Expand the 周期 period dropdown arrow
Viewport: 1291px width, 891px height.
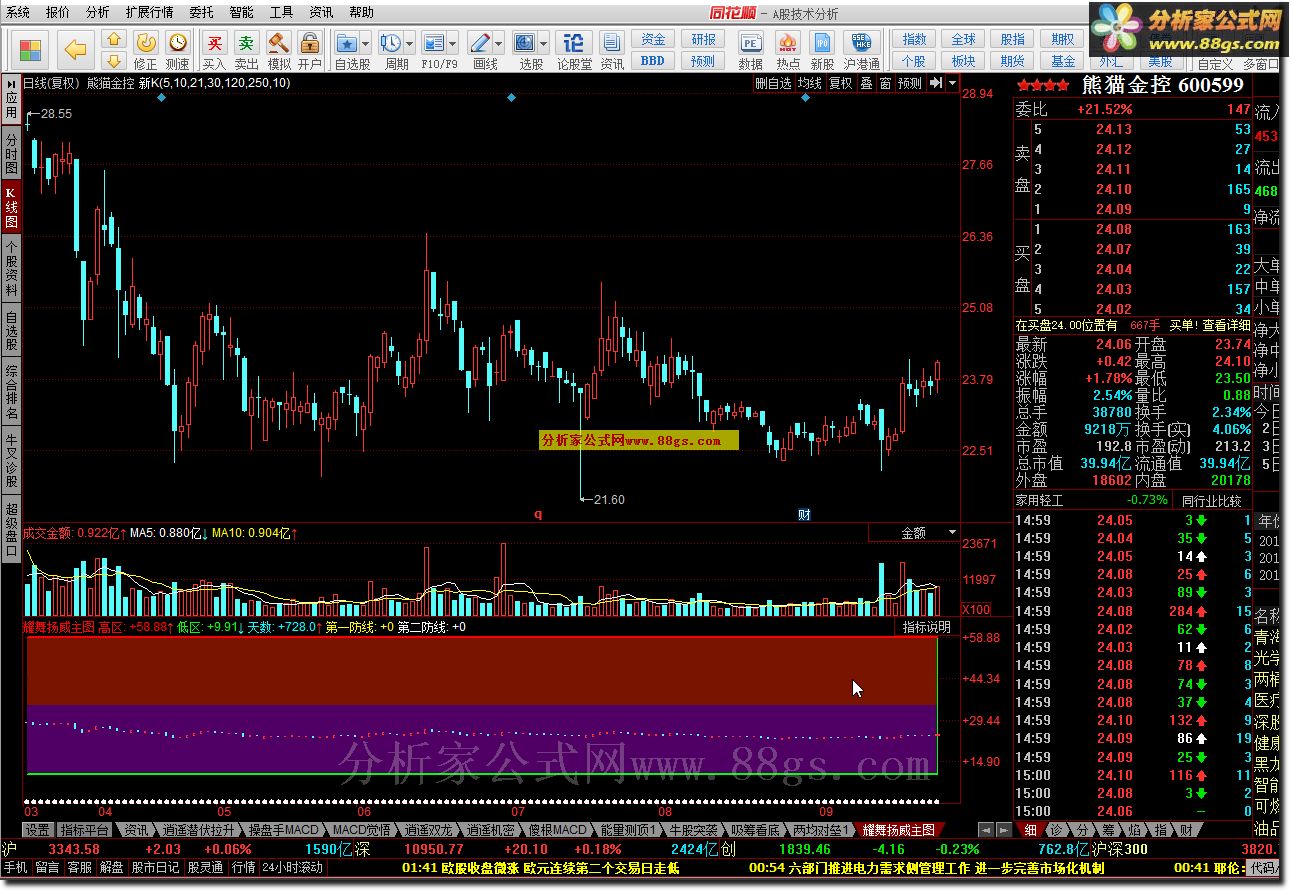(x=409, y=44)
